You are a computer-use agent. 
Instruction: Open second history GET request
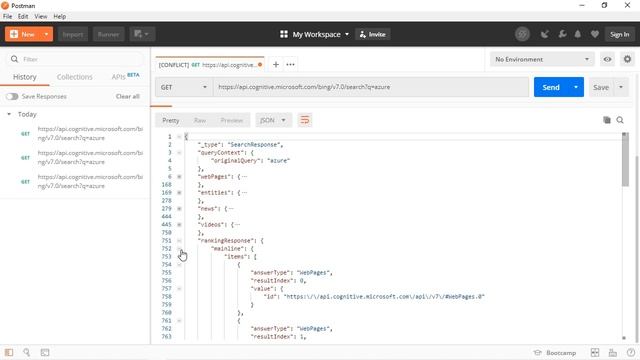tap(82, 157)
